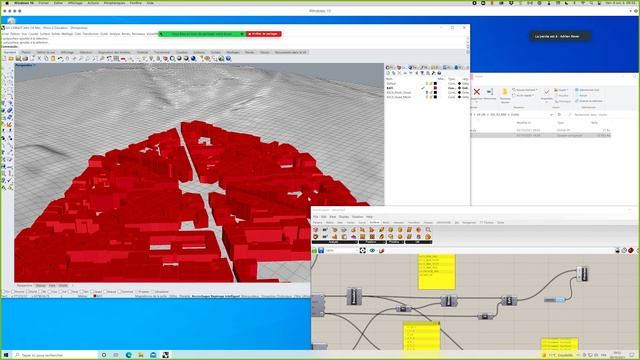Toggle visibility lightbulb of Défaut layer

427,83
